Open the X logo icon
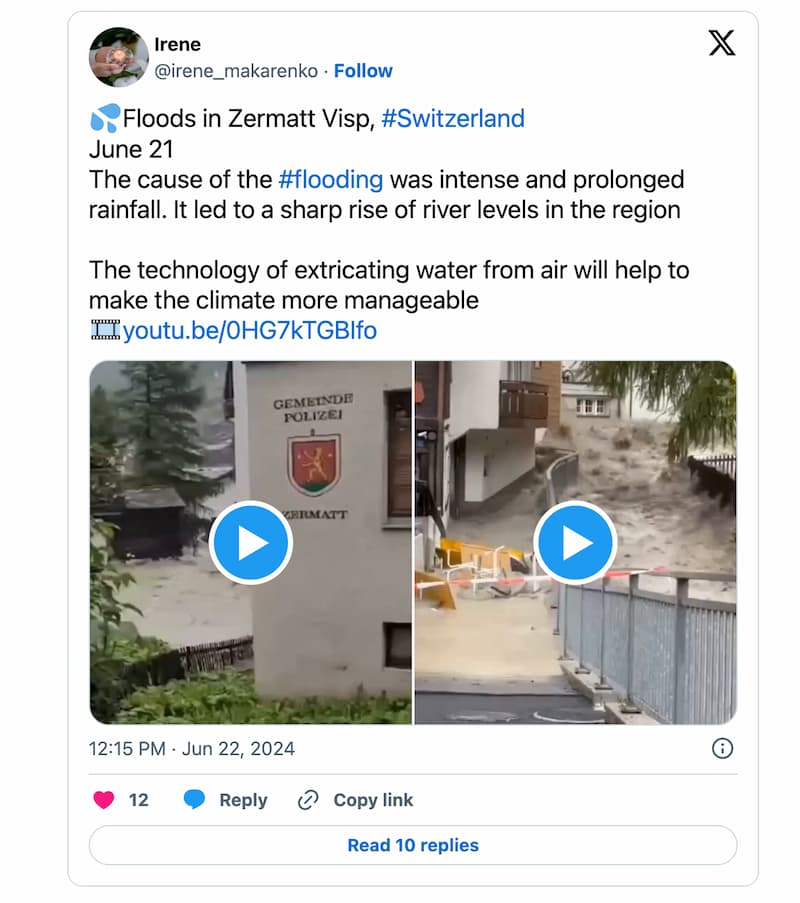Image resolution: width=800 pixels, height=903 pixels. (722, 43)
